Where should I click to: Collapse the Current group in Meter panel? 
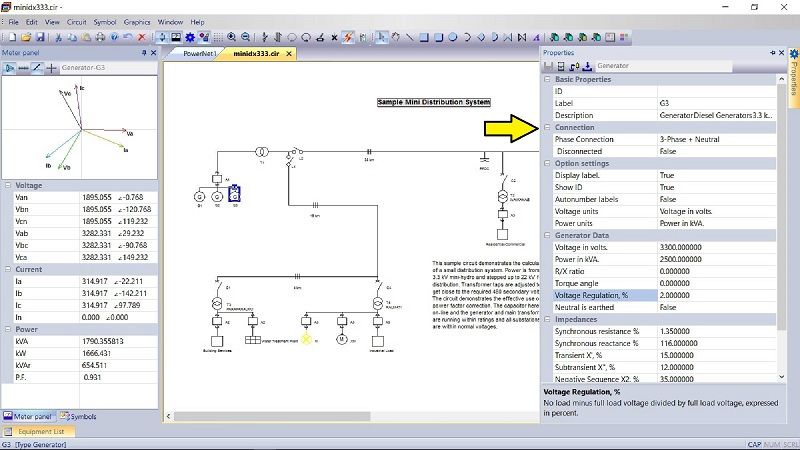[x=8, y=269]
